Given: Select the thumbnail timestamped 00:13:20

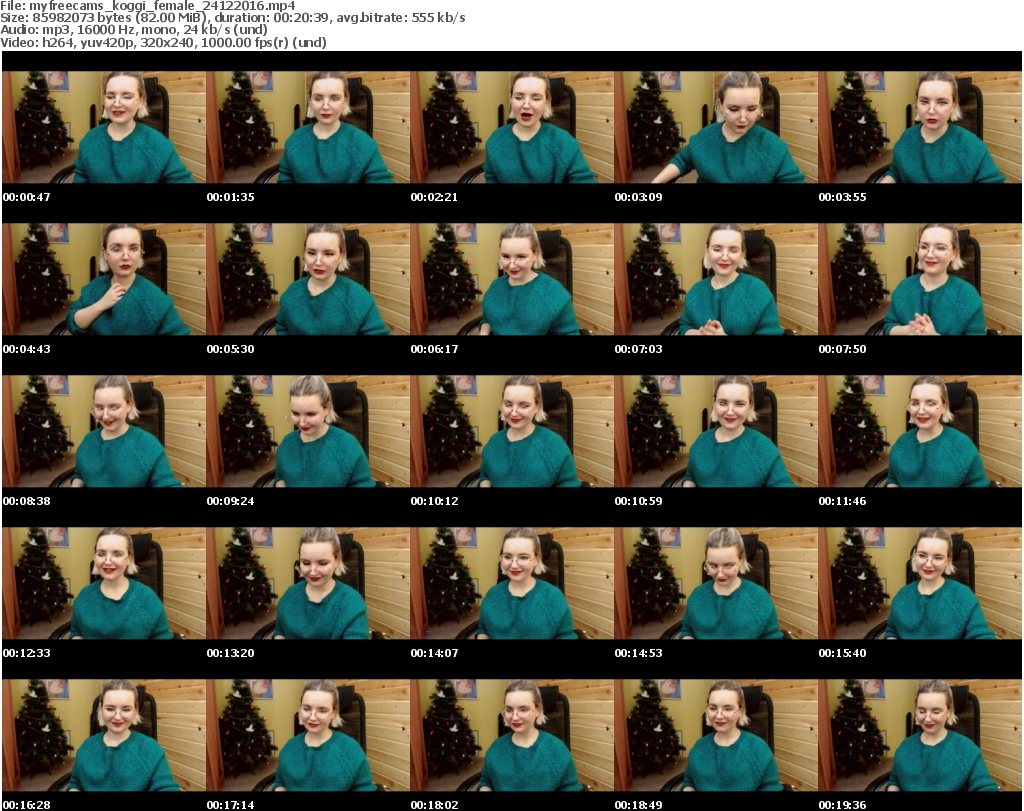Looking at the screenshot, I should coord(308,583).
